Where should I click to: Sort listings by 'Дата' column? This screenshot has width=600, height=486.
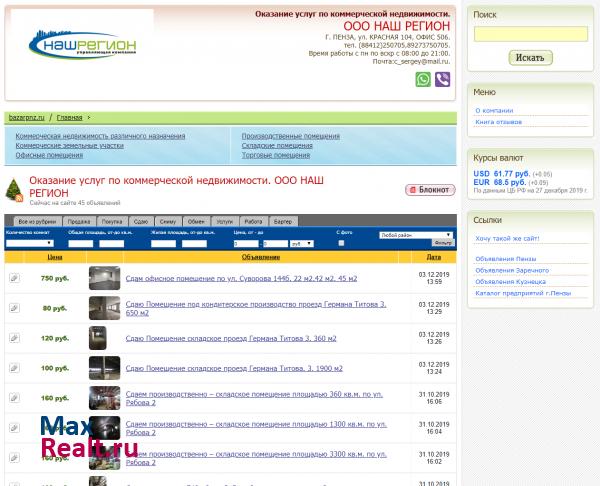434,257
